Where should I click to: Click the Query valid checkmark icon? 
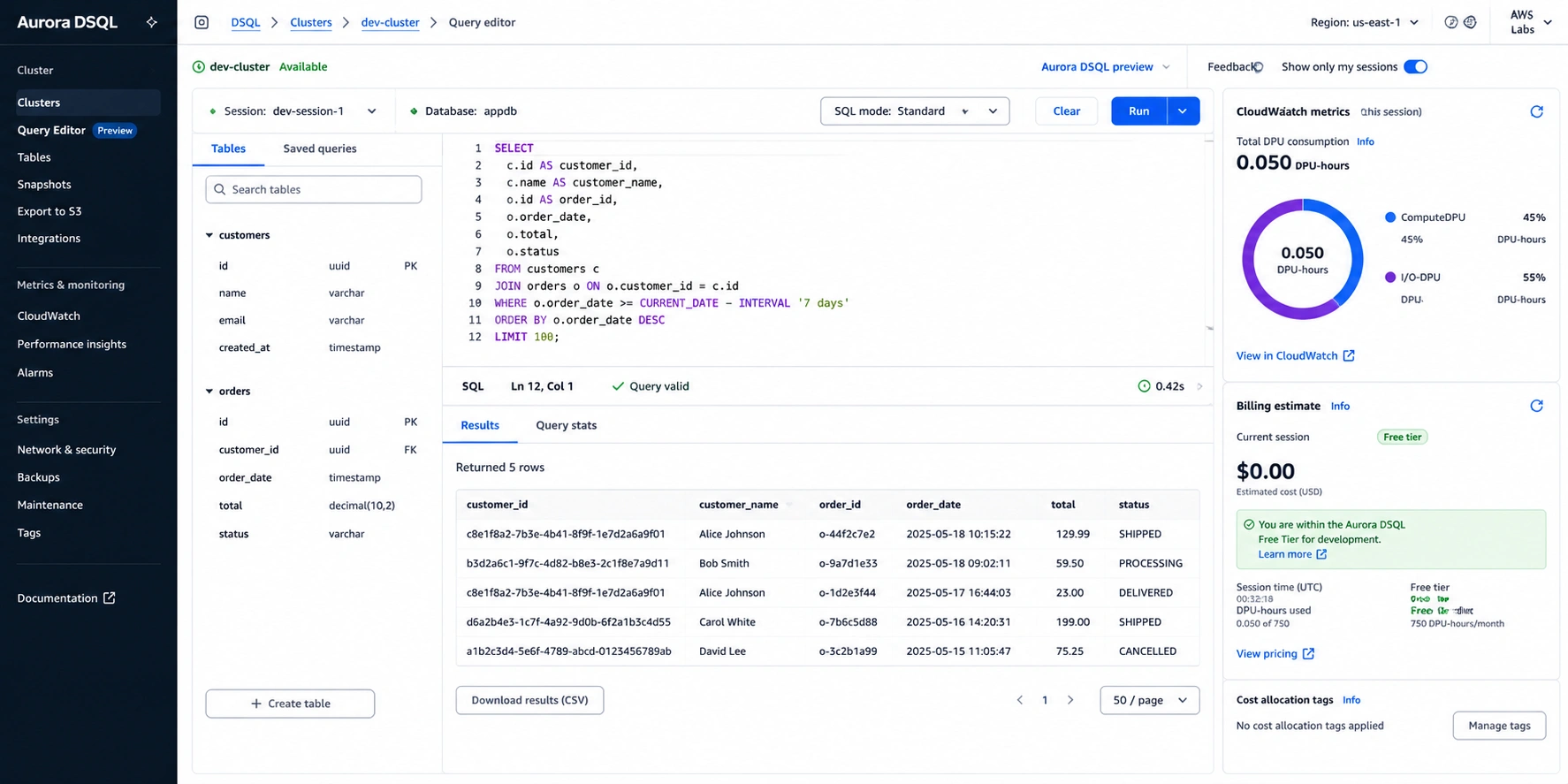click(x=618, y=386)
